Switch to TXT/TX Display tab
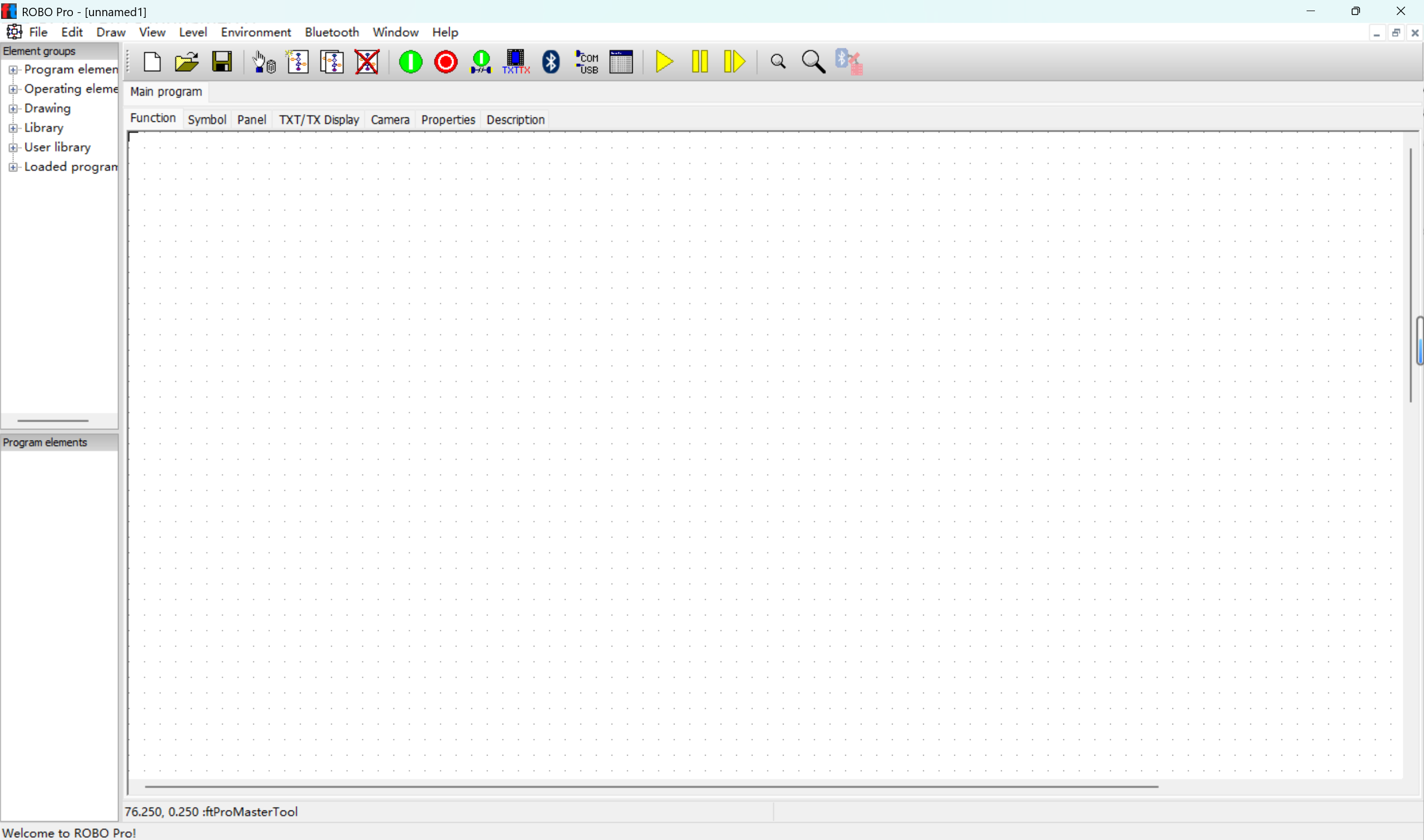The image size is (1424, 840). tap(319, 120)
